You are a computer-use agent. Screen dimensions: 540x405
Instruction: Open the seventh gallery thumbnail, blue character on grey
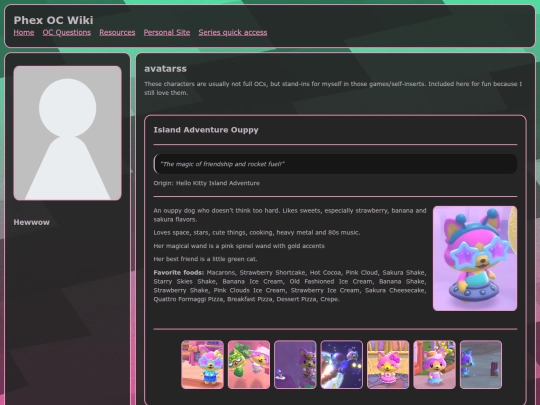pos(481,364)
